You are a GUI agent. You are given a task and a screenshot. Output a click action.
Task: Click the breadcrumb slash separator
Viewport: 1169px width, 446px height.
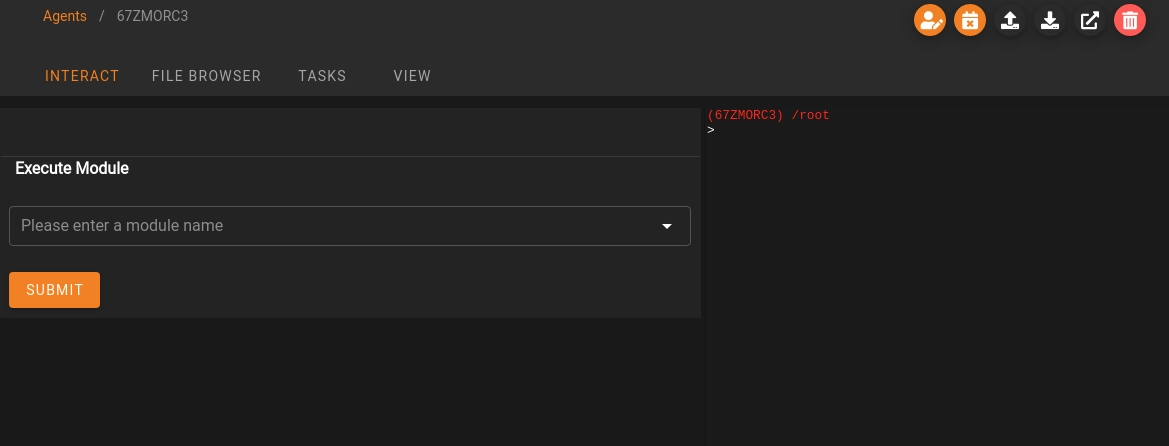pyautogui.click(x=102, y=16)
